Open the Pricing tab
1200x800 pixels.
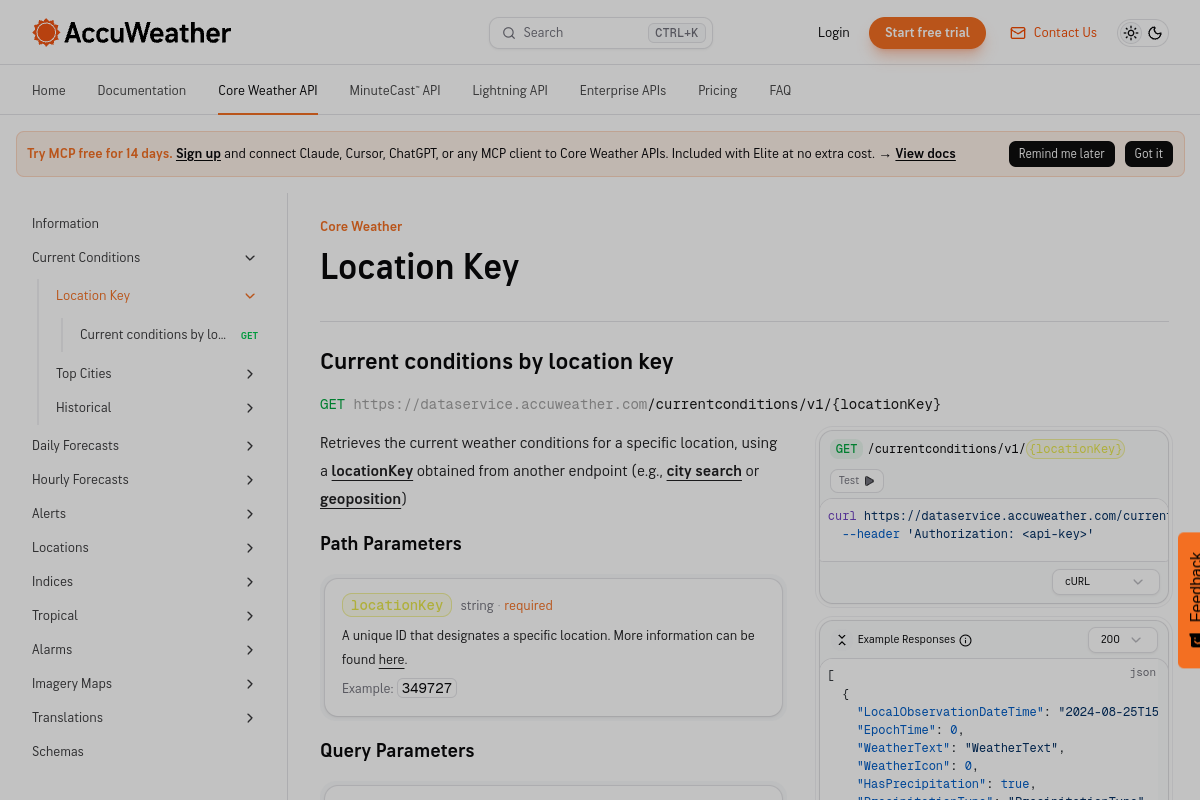click(x=717, y=90)
